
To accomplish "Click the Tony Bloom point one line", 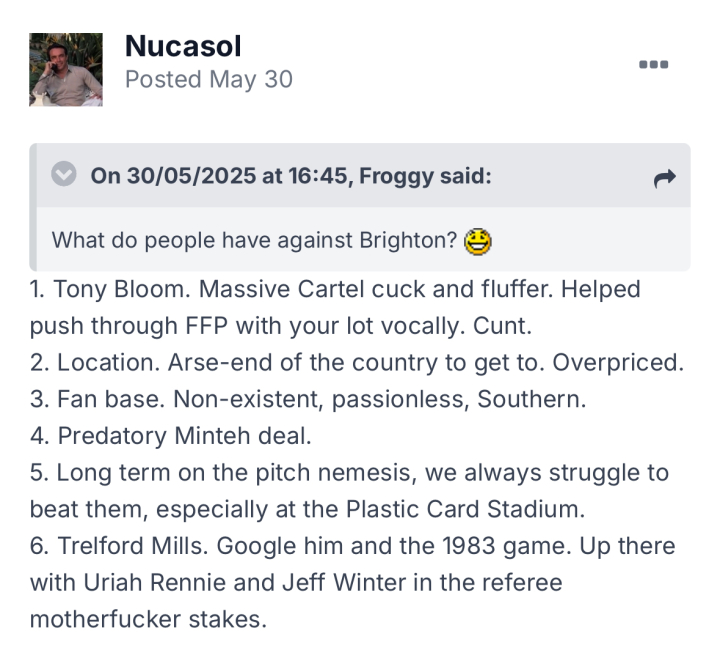I will [x=335, y=290].
